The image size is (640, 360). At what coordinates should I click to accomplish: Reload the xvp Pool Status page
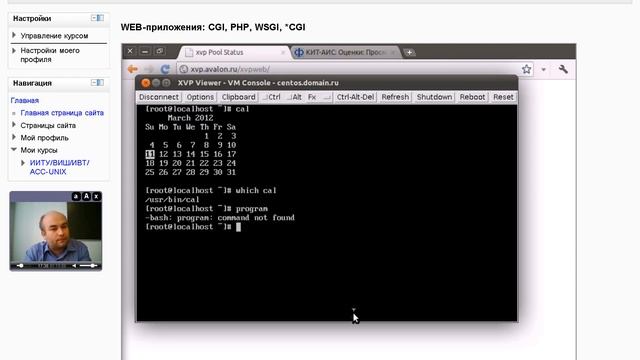click(165, 69)
